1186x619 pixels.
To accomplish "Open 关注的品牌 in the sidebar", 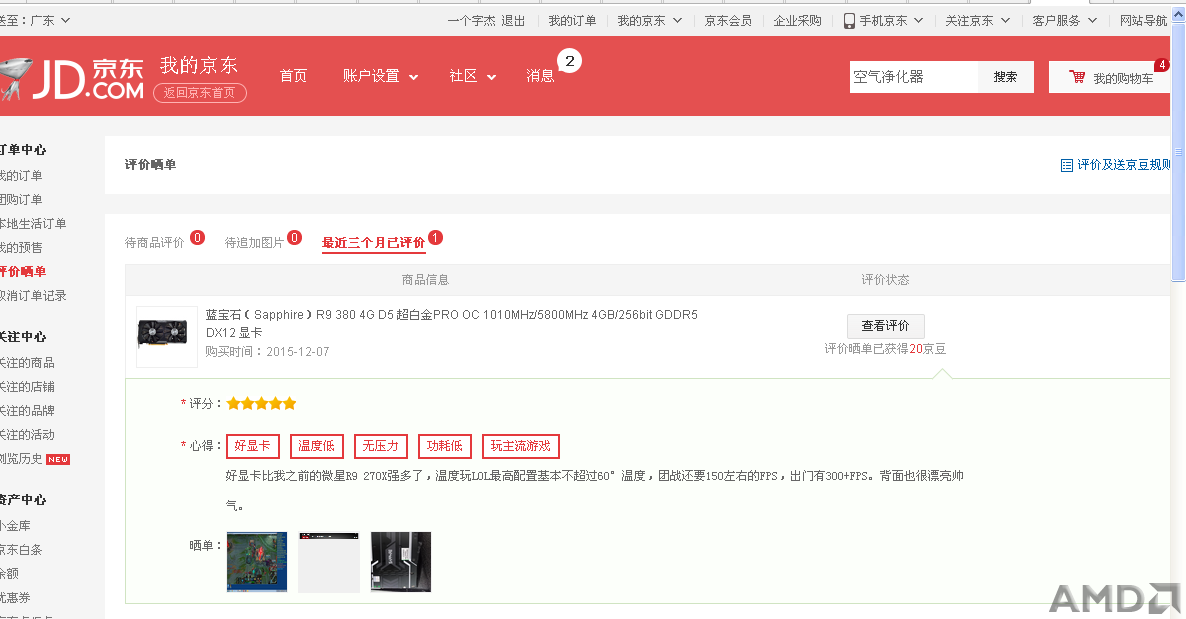I will tap(27, 411).
